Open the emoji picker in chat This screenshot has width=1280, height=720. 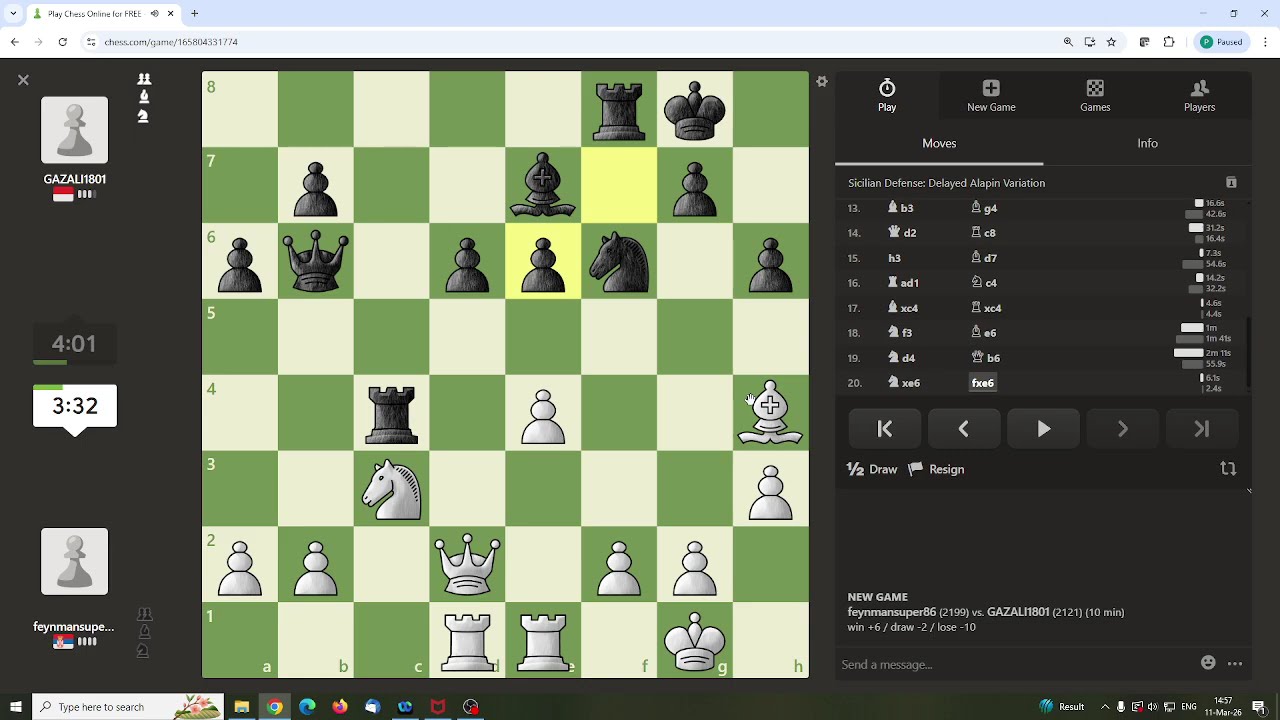click(1208, 663)
